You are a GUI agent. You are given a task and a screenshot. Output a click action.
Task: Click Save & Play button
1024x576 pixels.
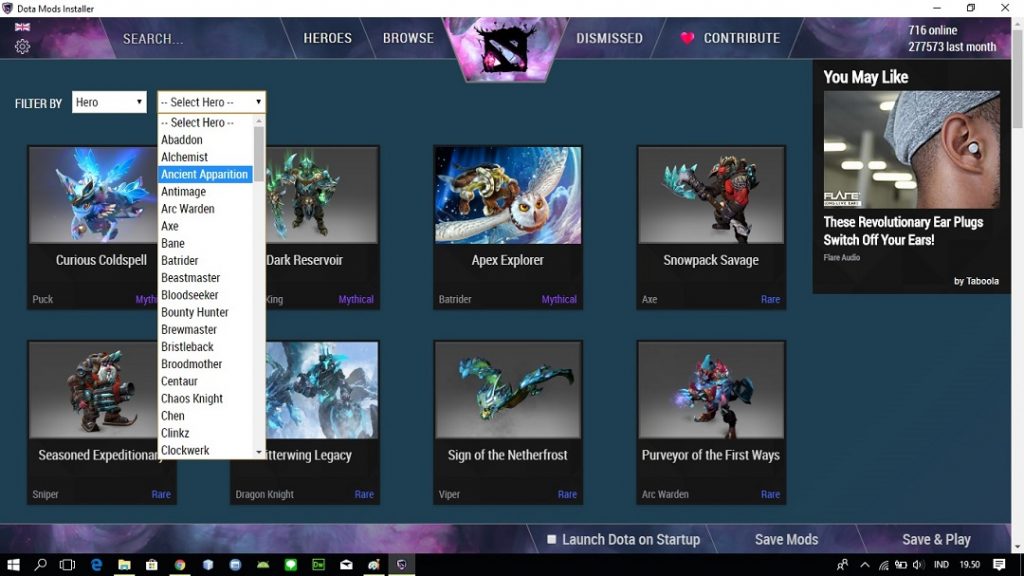(936, 539)
